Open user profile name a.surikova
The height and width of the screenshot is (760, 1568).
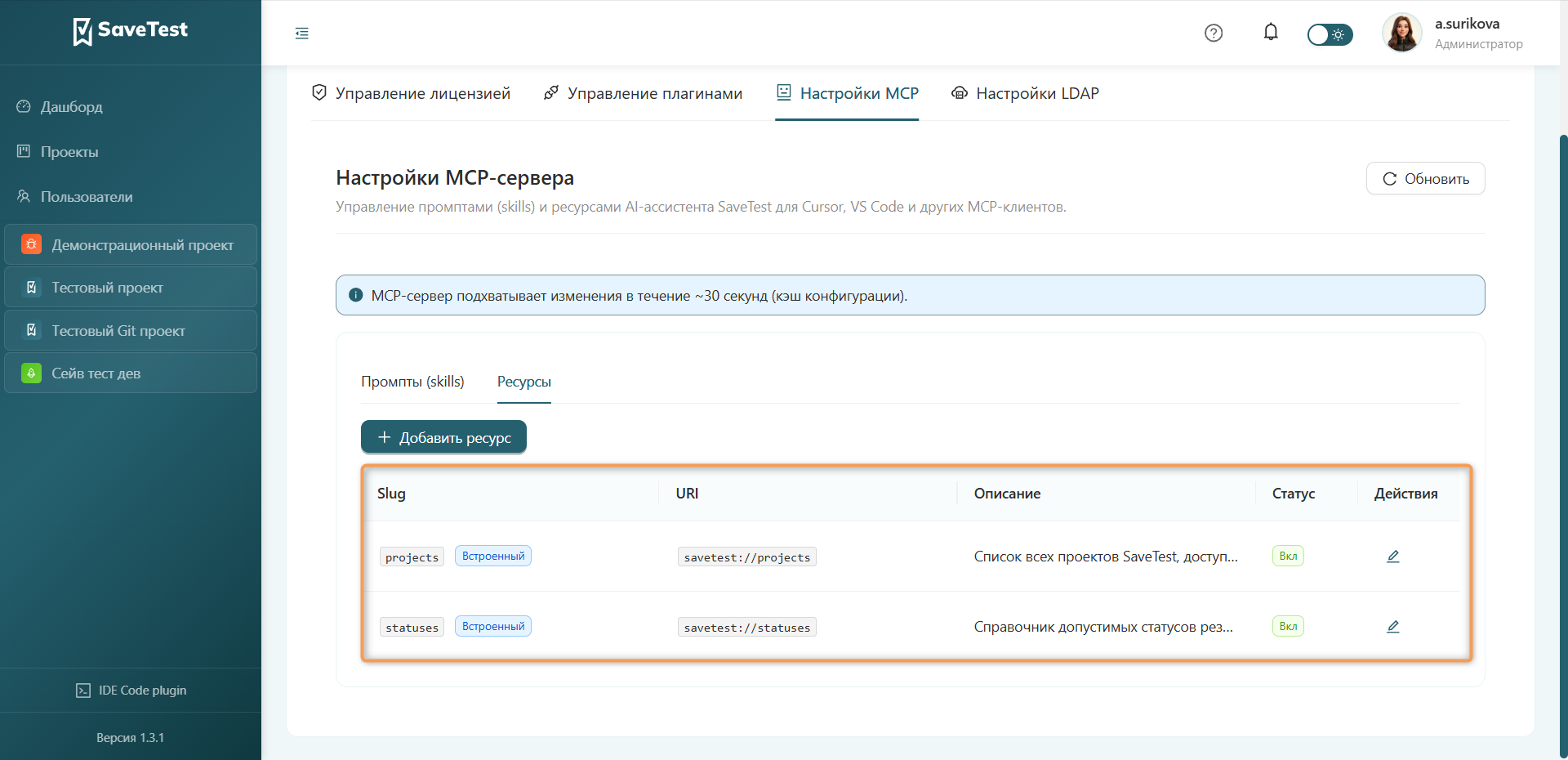1467,24
